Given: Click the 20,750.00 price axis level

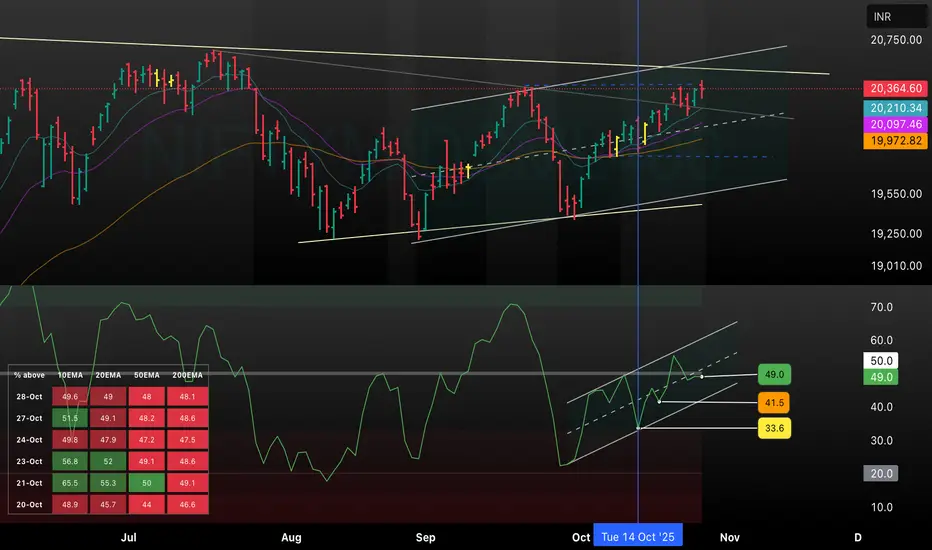Looking at the screenshot, I should tap(896, 40).
